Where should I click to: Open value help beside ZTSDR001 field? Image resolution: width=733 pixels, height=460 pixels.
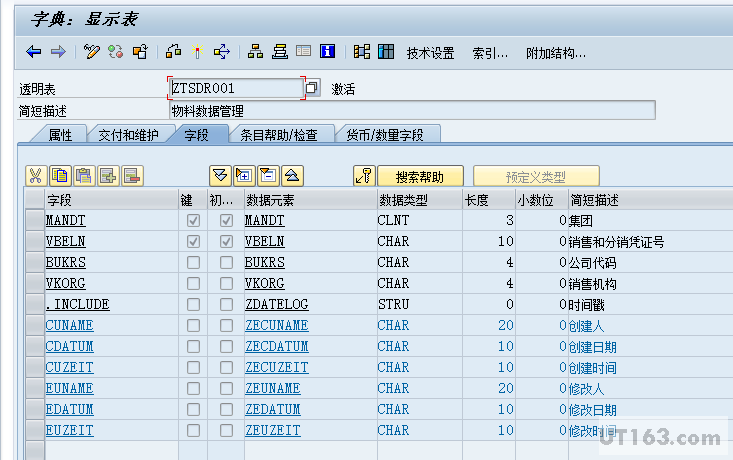[313, 89]
